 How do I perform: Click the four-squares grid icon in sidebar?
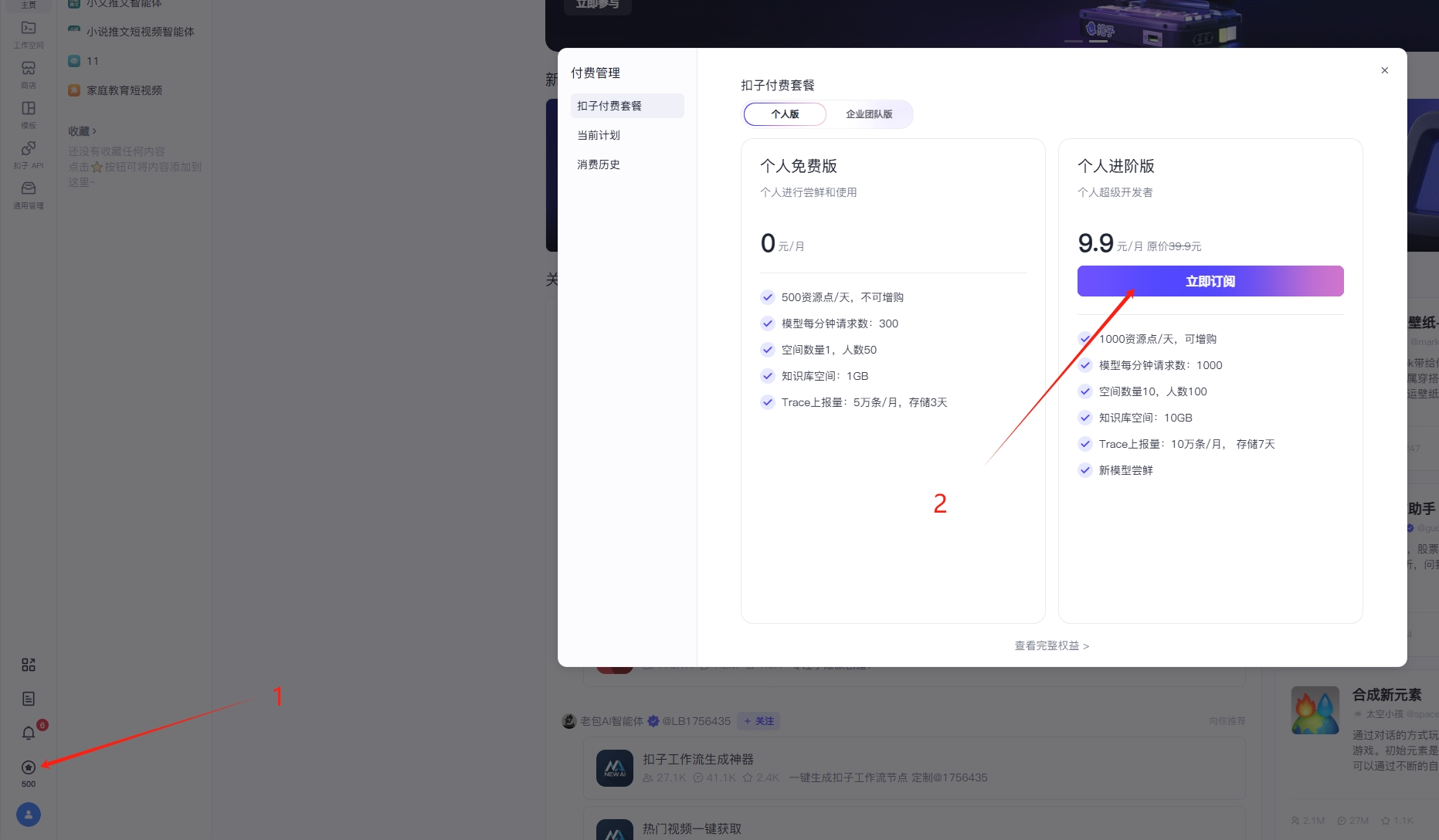[x=29, y=665]
